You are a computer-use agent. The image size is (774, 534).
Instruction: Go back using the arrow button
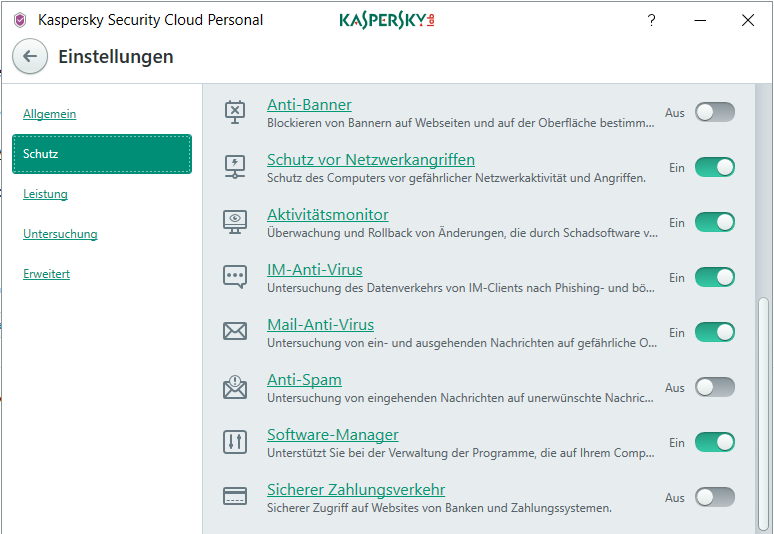point(30,57)
